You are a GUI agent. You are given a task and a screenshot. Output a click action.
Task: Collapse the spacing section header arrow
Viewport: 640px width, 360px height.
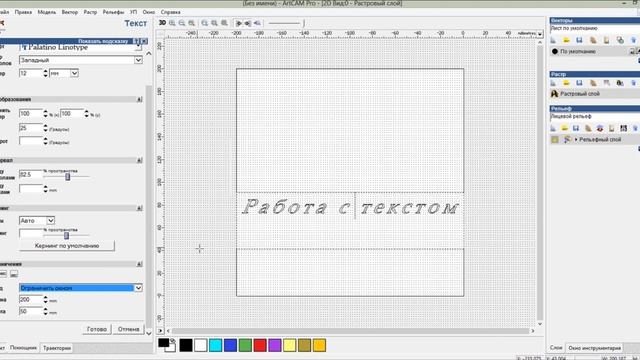(x=139, y=160)
